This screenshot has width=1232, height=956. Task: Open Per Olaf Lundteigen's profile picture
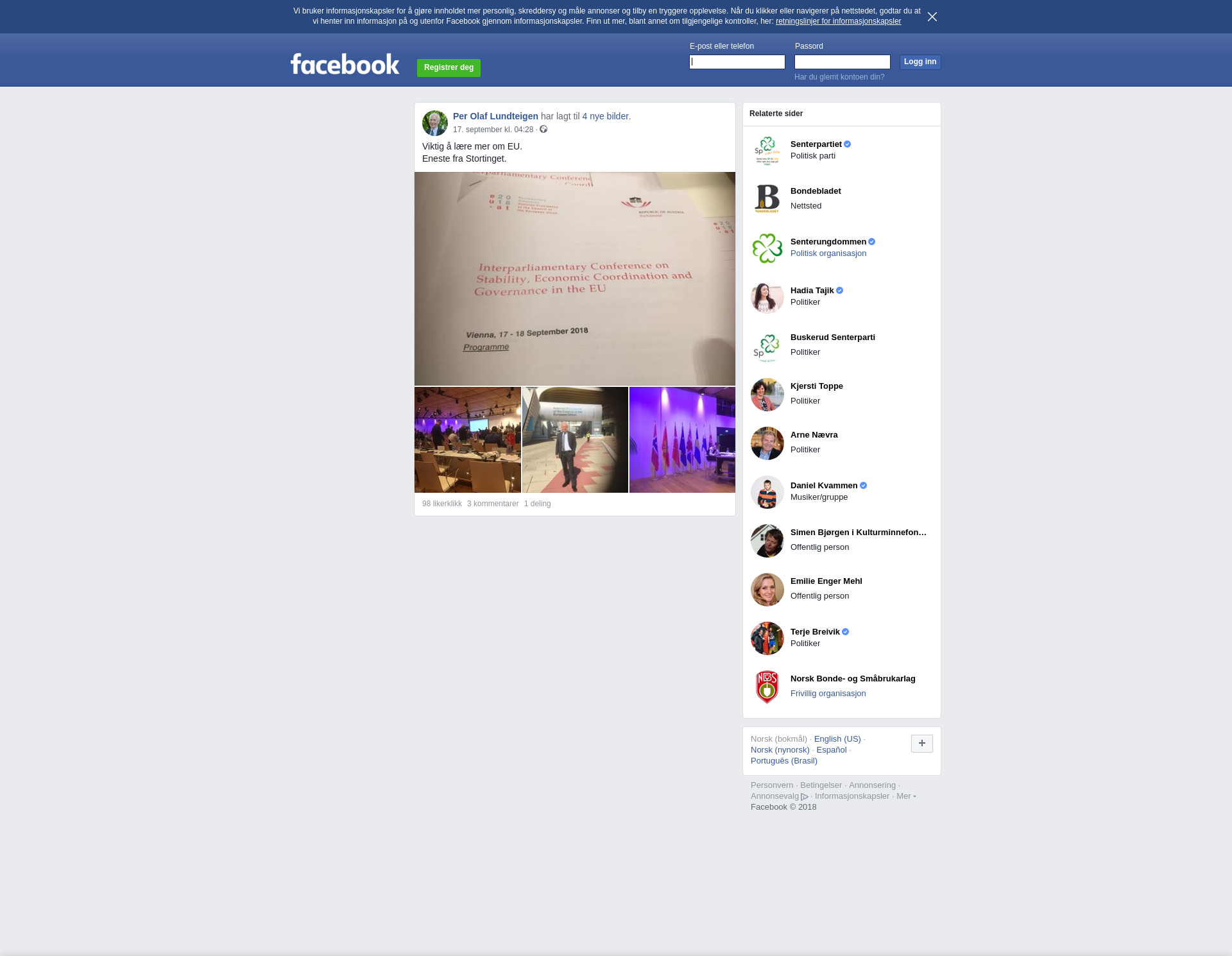435,123
